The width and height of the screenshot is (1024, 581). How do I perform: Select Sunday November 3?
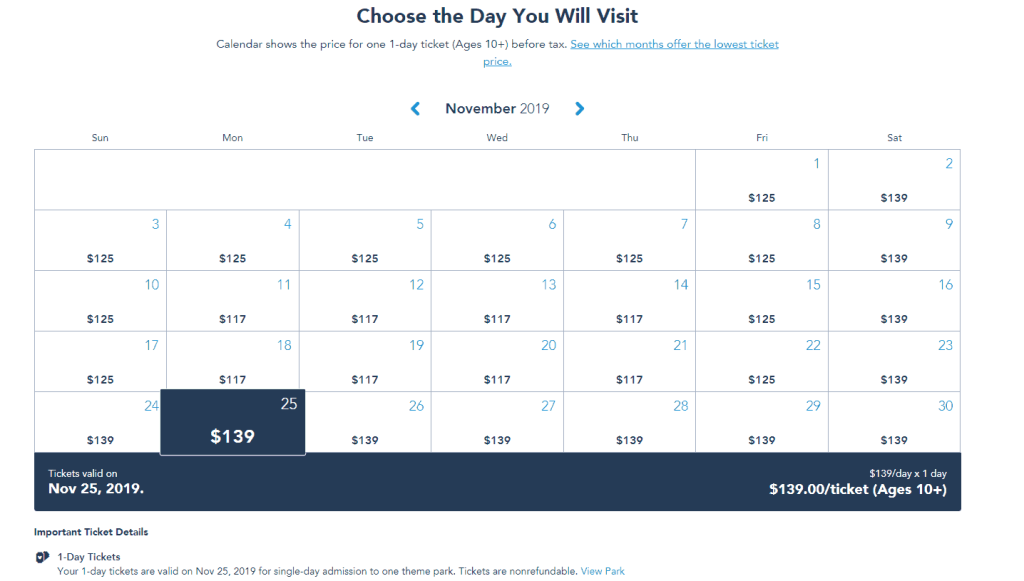100,240
